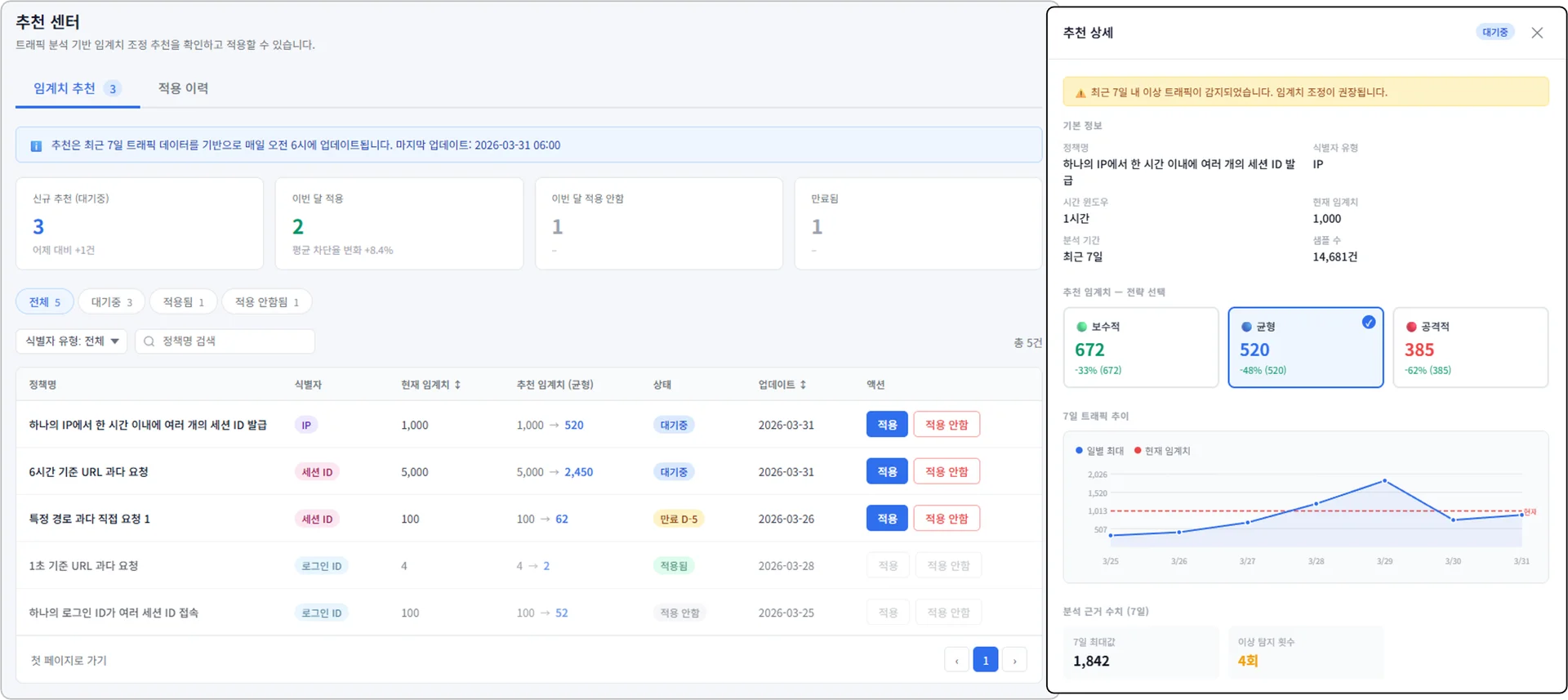
Task: Click the warning triangle icon in alert banner
Action: 1080,93
